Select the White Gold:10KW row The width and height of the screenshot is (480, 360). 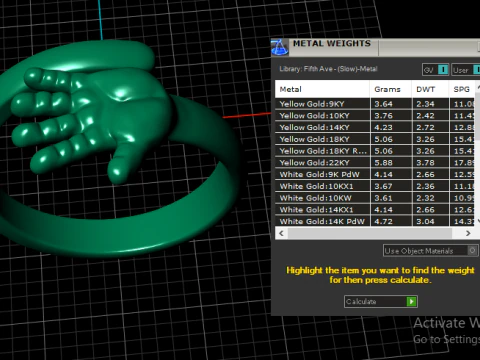click(x=374, y=198)
